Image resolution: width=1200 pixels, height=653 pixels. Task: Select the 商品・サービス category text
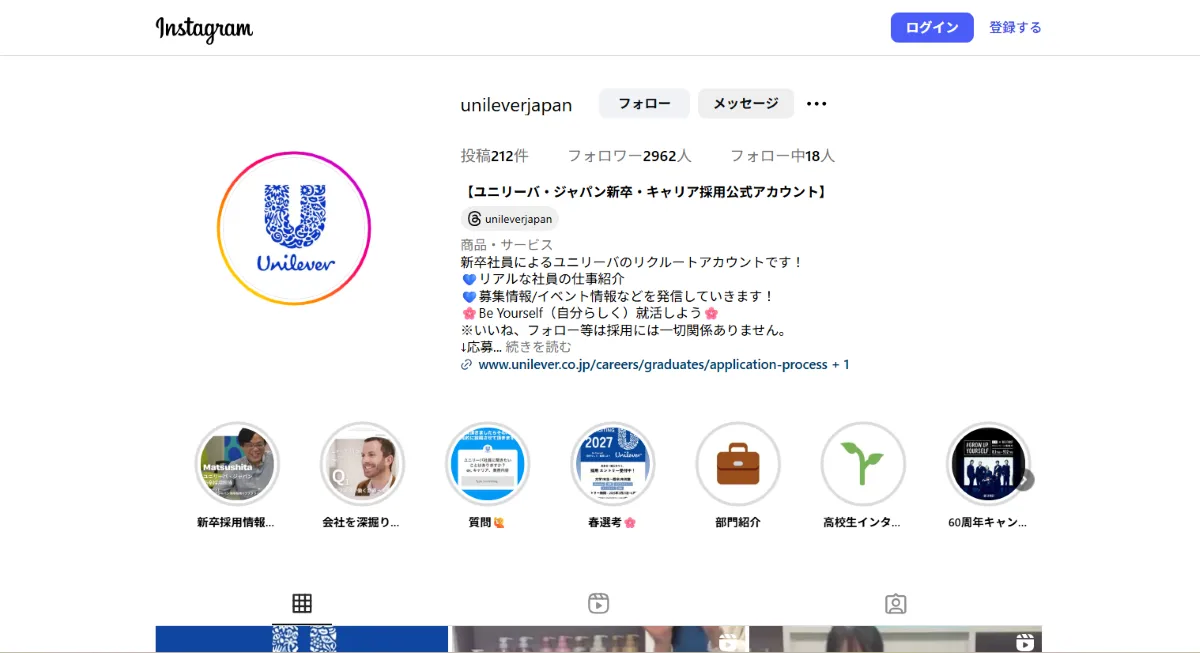(x=507, y=245)
